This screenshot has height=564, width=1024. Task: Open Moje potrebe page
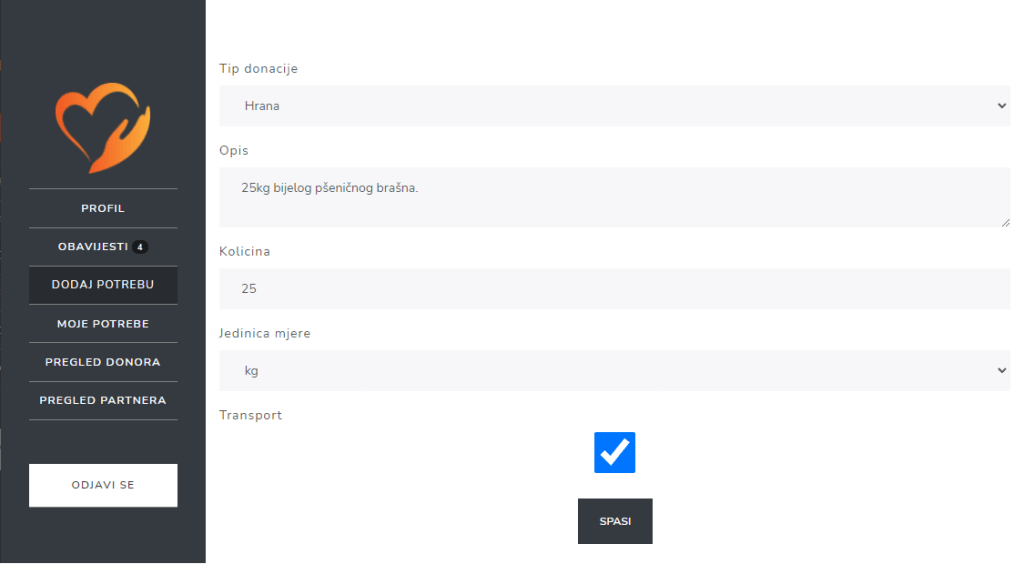point(103,324)
